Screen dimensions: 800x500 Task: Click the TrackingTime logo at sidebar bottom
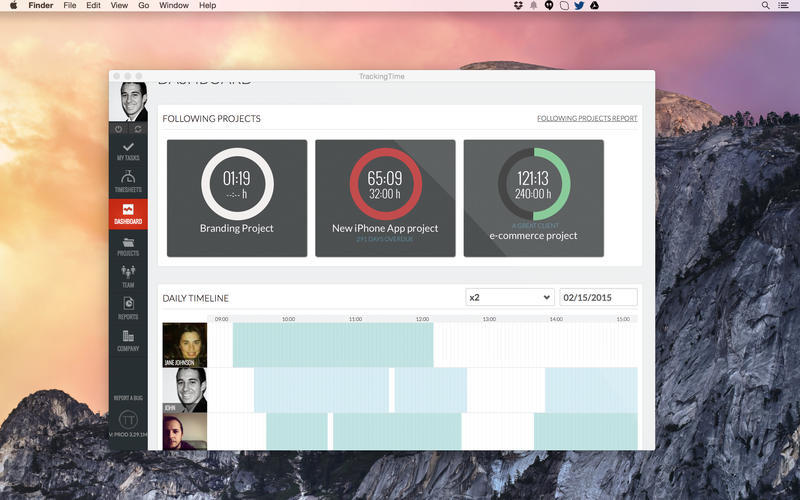click(x=128, y=419)
